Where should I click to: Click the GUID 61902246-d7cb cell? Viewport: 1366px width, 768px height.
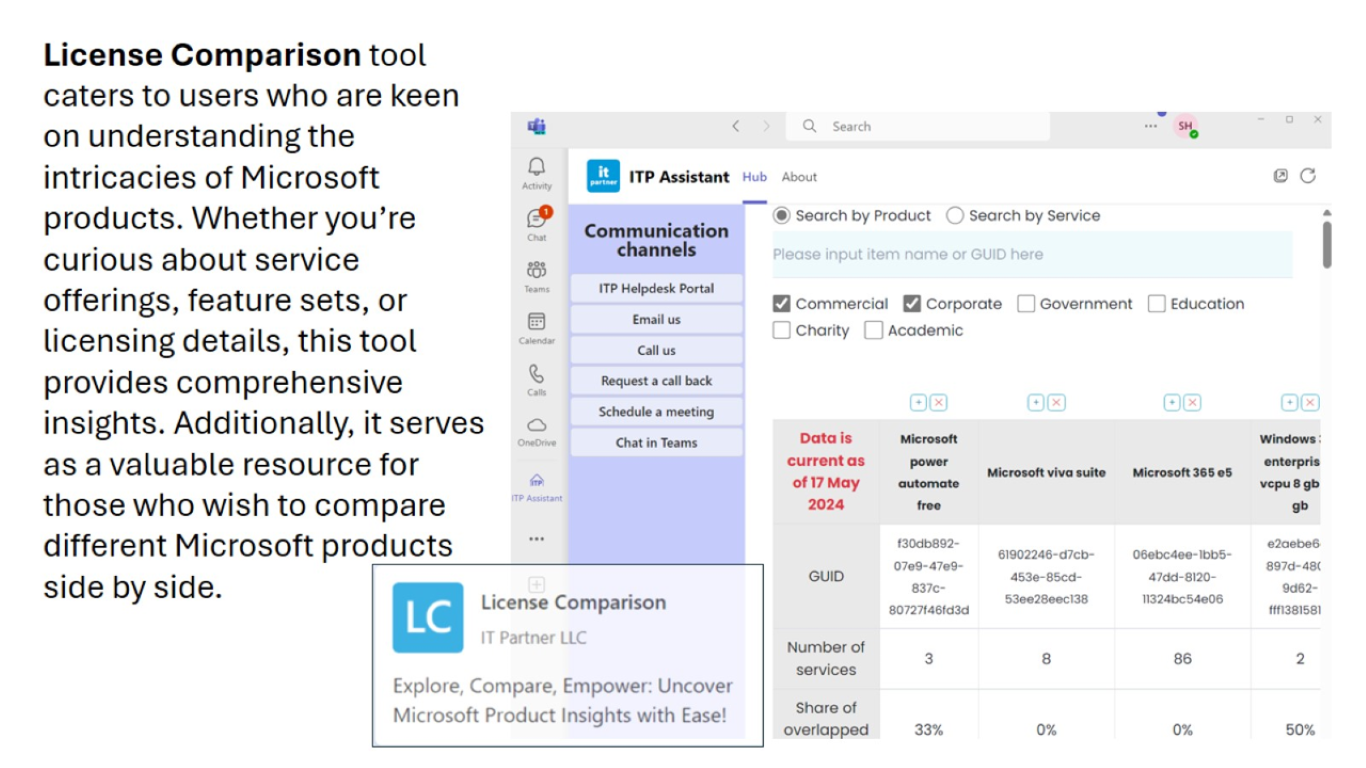pyautogui.click(x=1046, y=576)
